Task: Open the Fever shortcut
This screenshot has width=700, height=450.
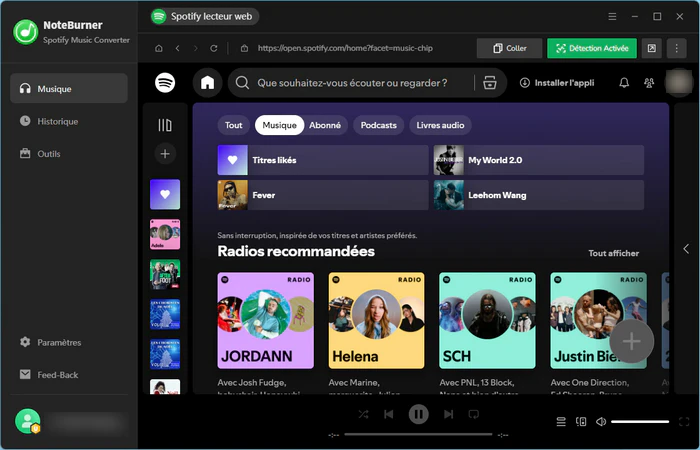Action: tap(323, 195)
